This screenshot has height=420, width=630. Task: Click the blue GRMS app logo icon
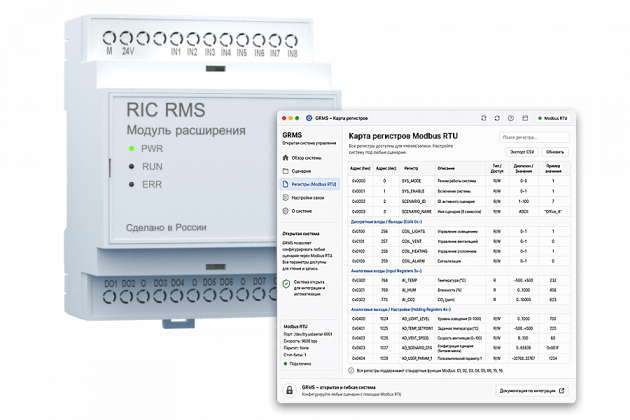(x=309, y=118)
